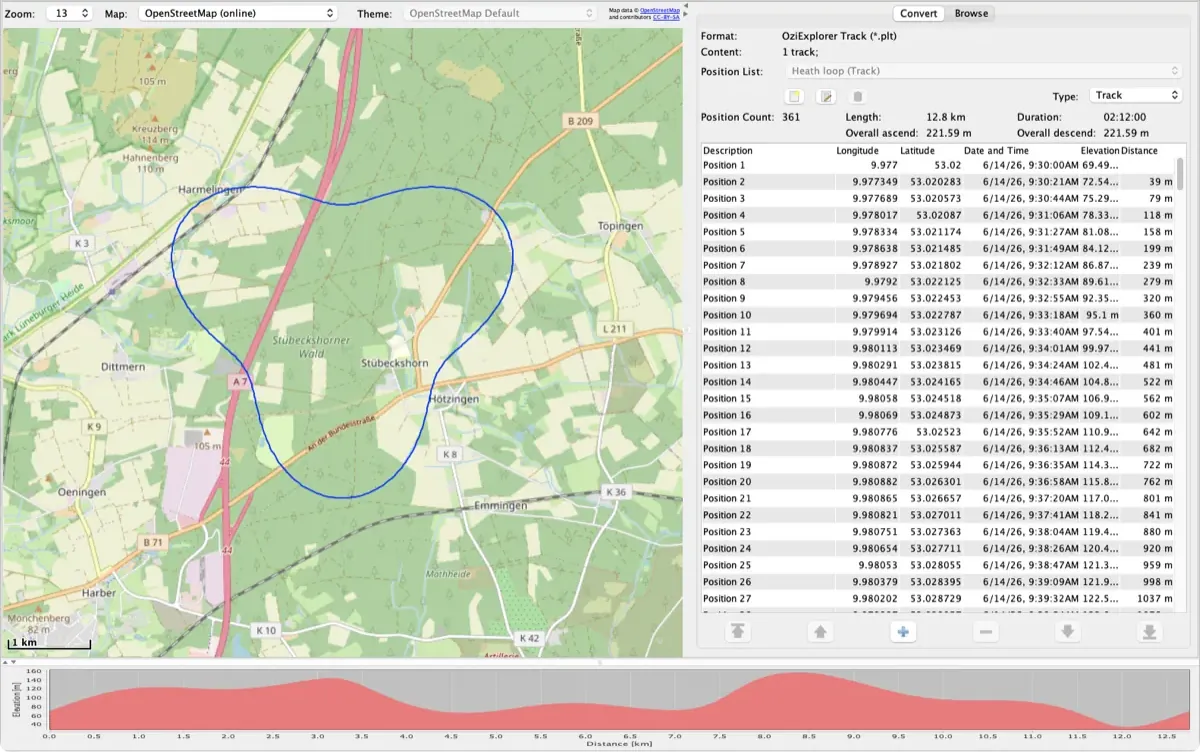Click the Elevation column header
1200x752 pixels.
[1100, 151]
